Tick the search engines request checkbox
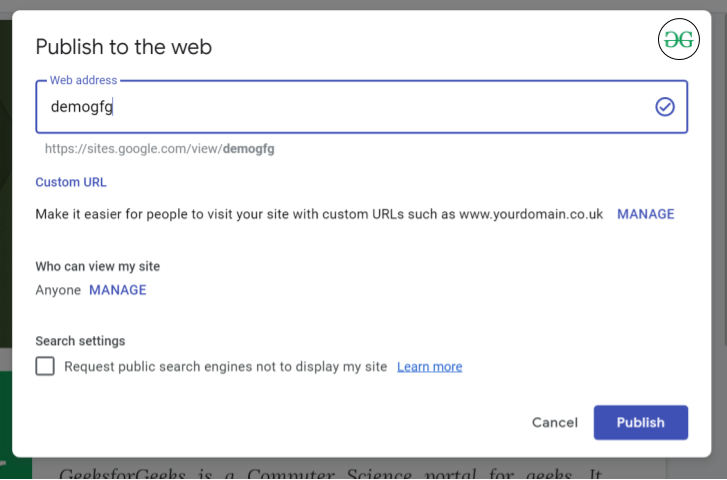This screenshot has width=727, height=480. (45, 366)
